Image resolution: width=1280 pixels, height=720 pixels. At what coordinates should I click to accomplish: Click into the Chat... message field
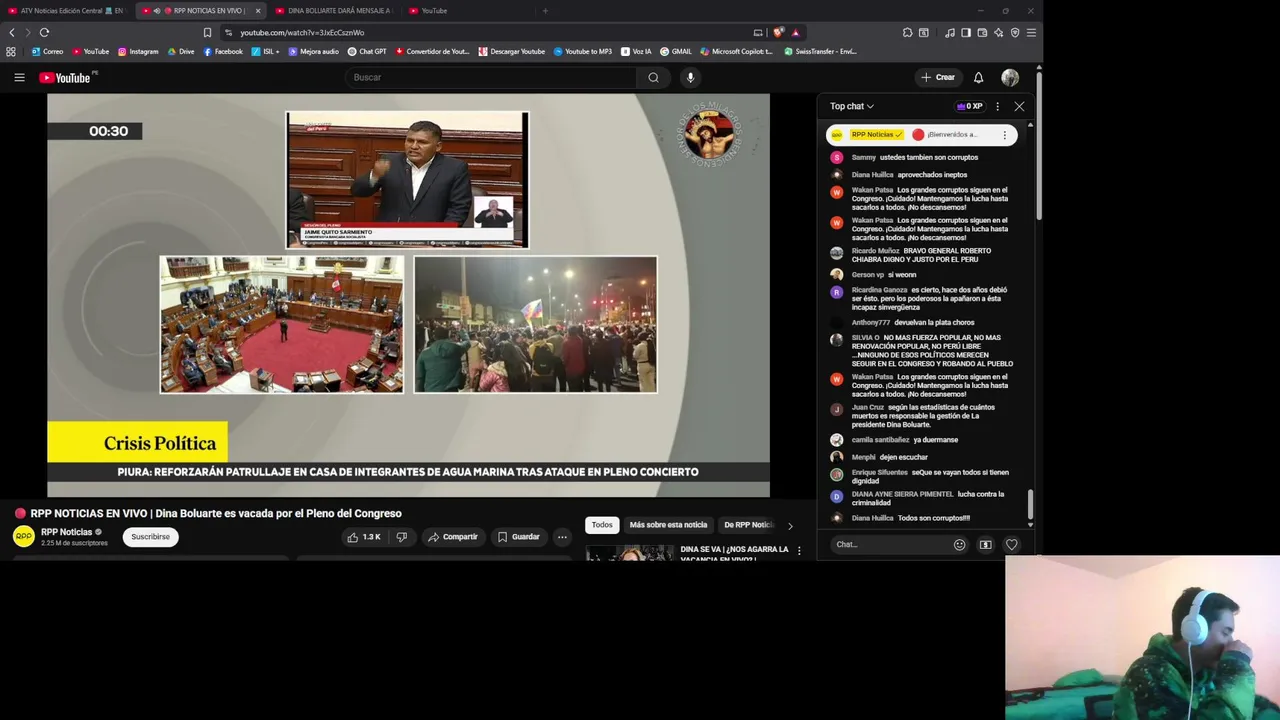[x=888, y=545]
